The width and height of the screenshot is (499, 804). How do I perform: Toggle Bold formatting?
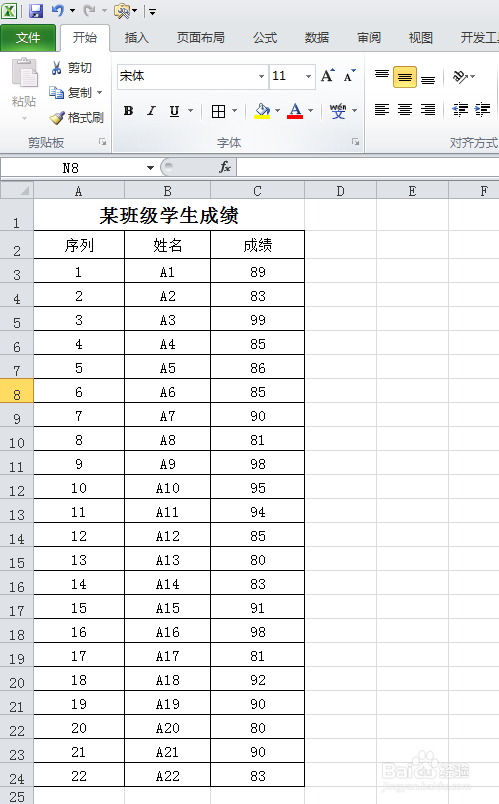point(128,111)
